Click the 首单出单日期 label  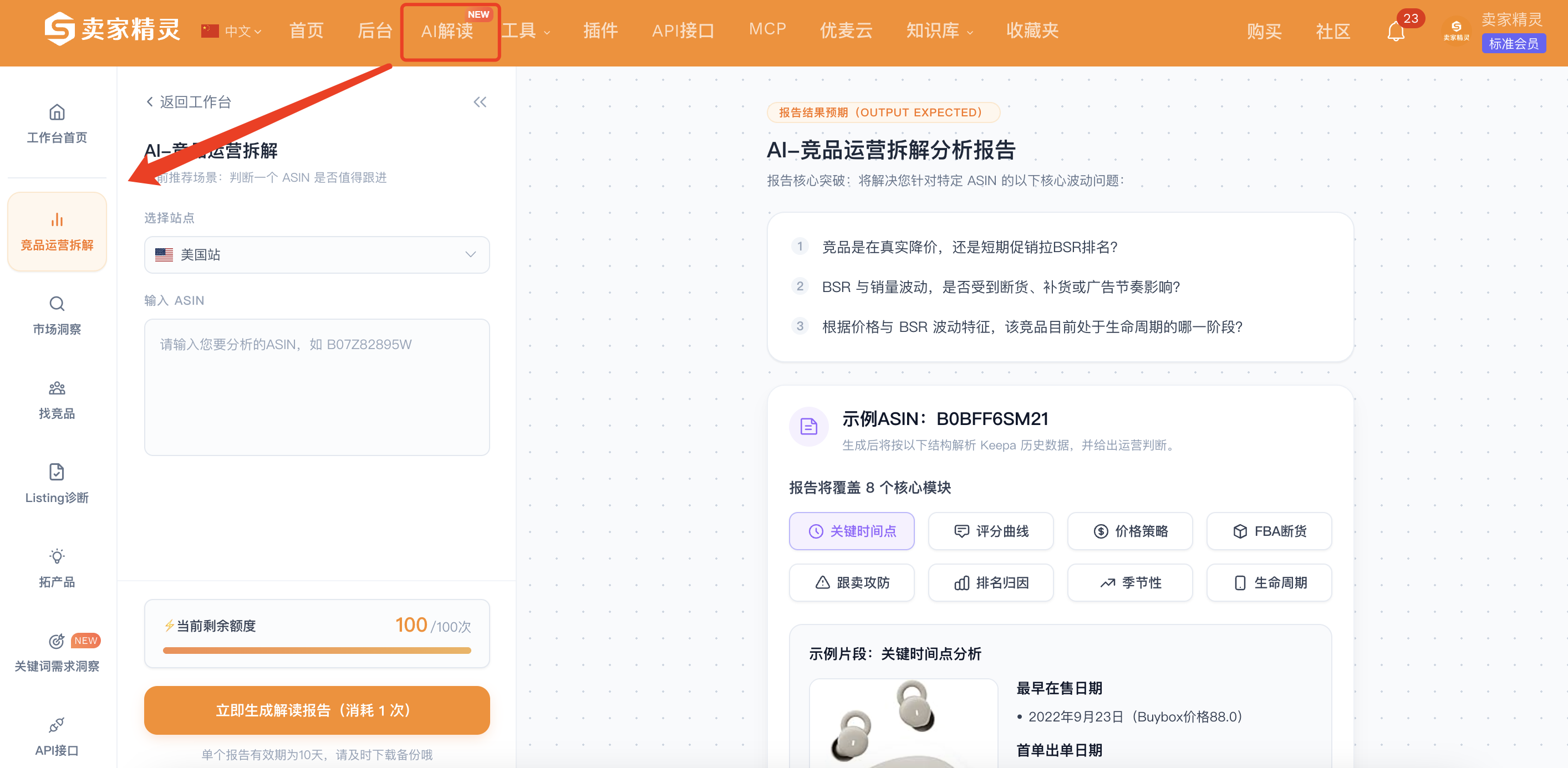pyautogui.click(x=1059, y=750)
